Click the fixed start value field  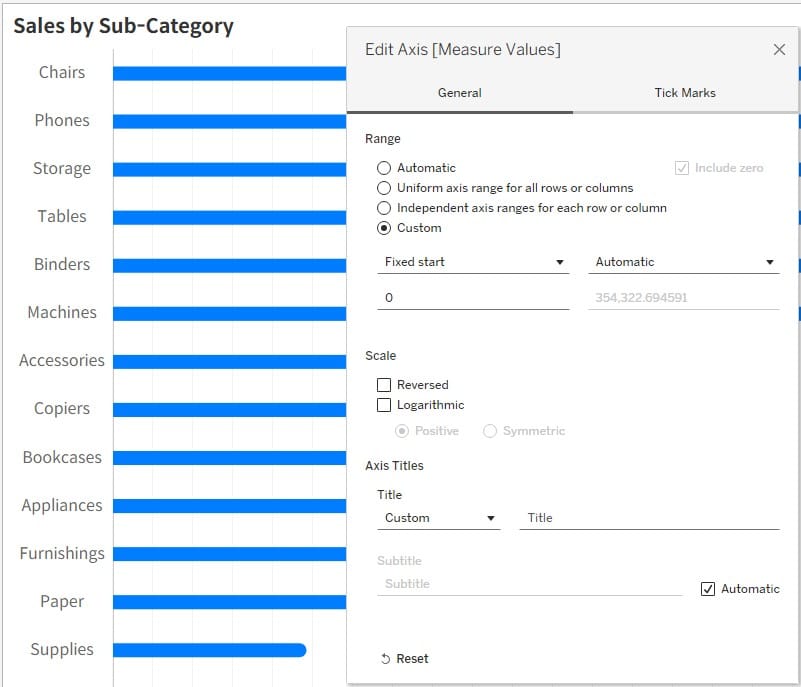(473, 297)
